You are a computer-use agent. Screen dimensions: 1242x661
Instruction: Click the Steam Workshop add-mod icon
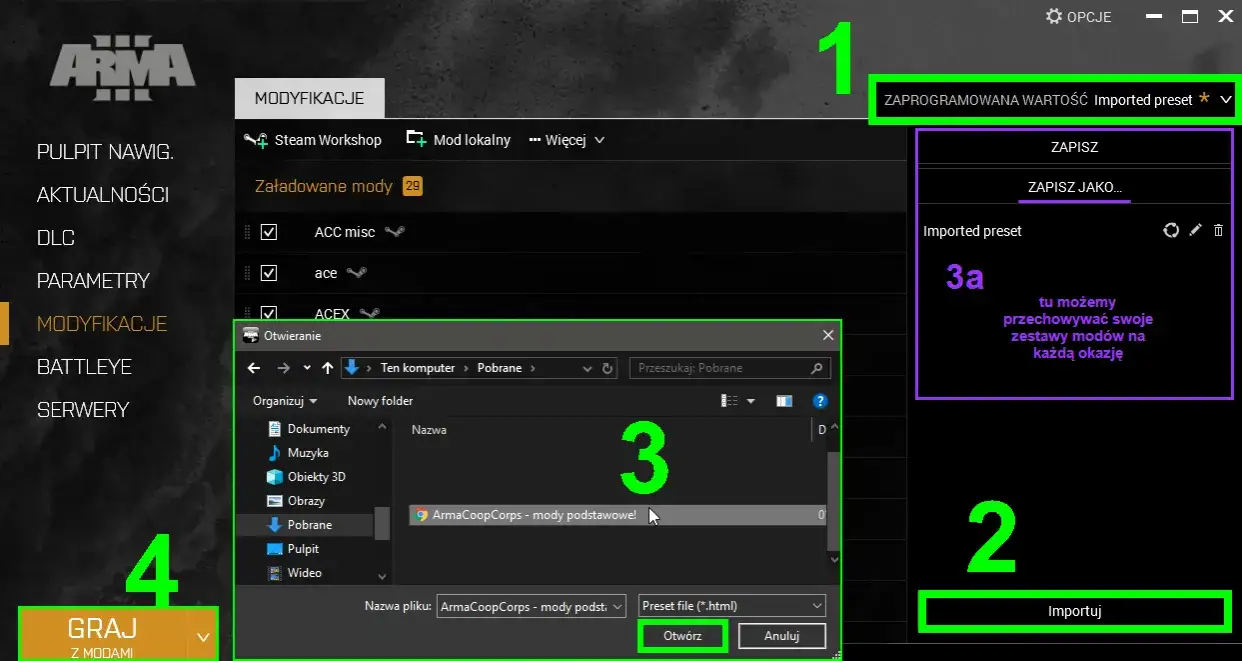[254, 140]
